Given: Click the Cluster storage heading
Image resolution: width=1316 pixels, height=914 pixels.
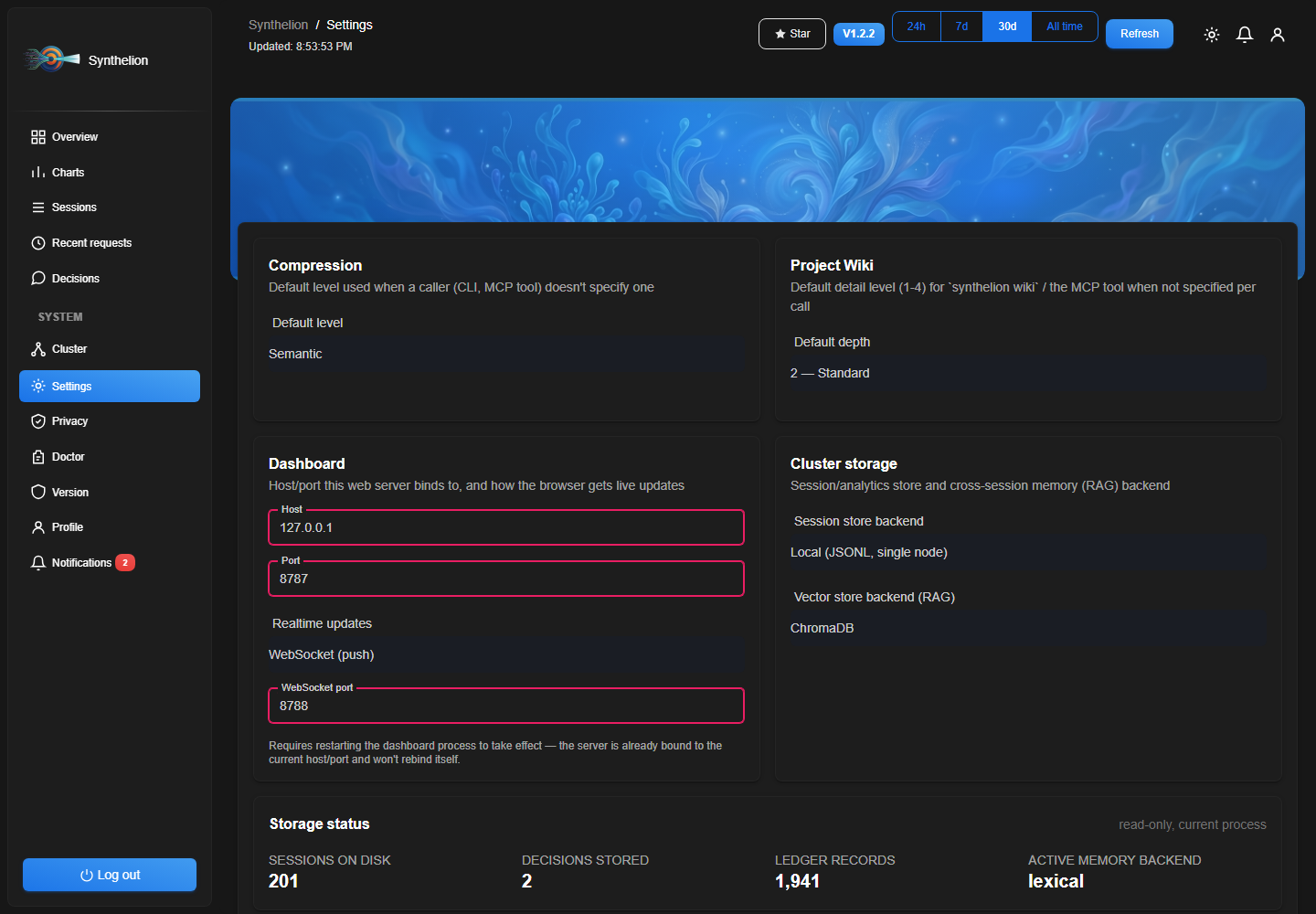Looking at the screenshot, I should tap(844, 463).
